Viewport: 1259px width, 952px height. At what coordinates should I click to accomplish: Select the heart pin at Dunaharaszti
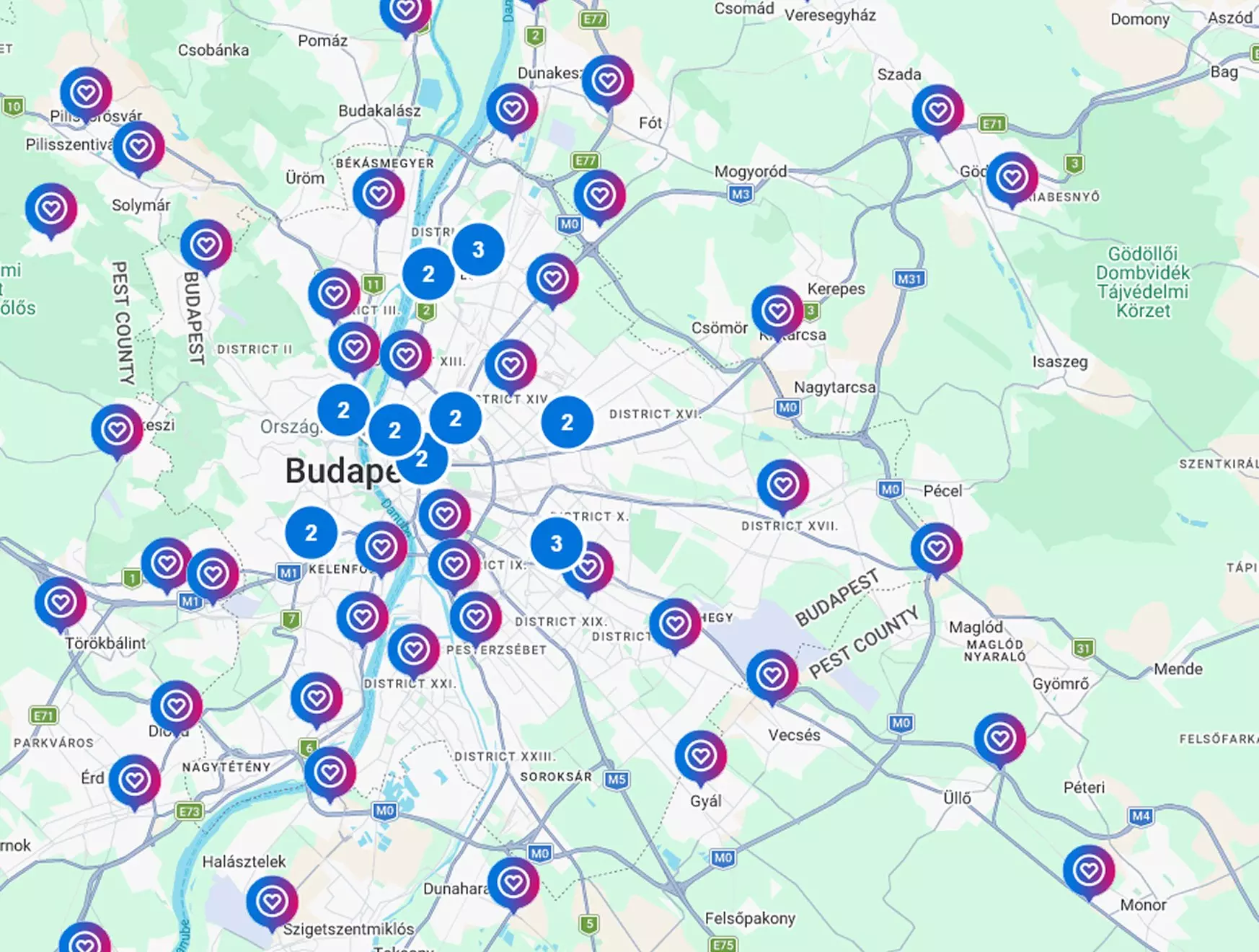[513, 883]
